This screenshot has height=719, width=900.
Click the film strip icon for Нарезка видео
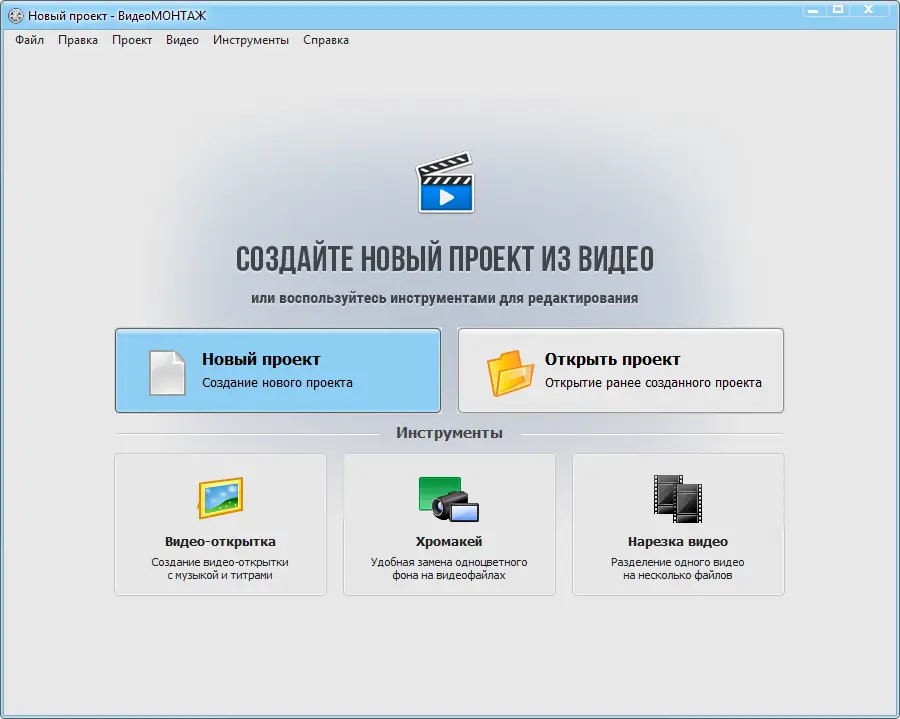678,496
